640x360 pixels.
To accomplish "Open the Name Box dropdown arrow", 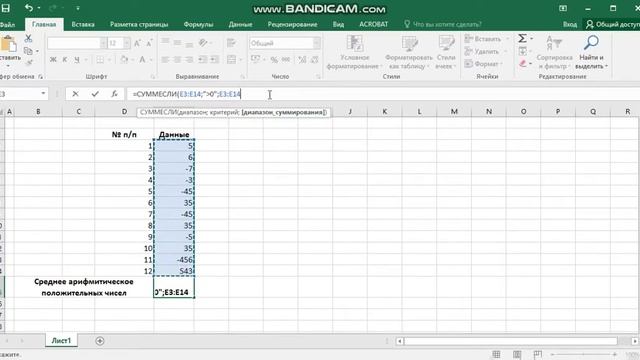I will click(x=43, y=94).
